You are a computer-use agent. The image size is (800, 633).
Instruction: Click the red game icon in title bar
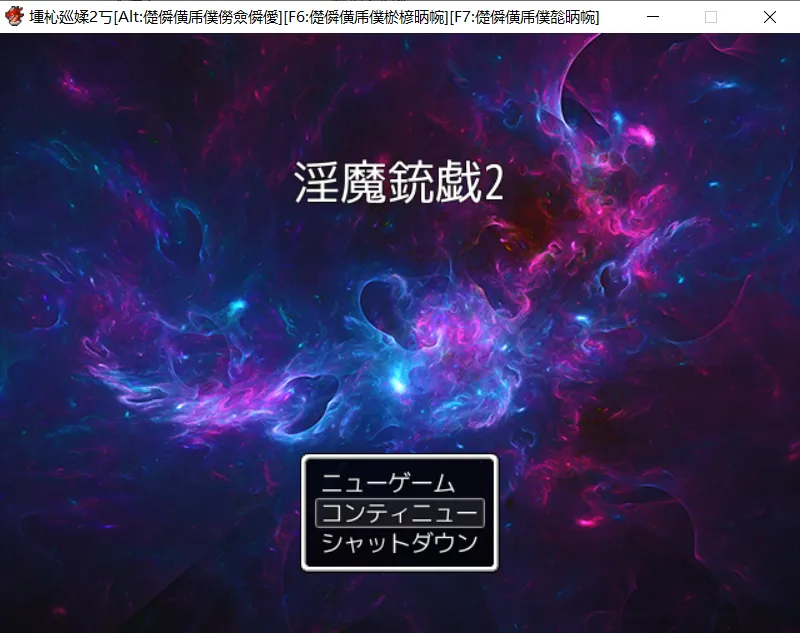tap(14, 17)
